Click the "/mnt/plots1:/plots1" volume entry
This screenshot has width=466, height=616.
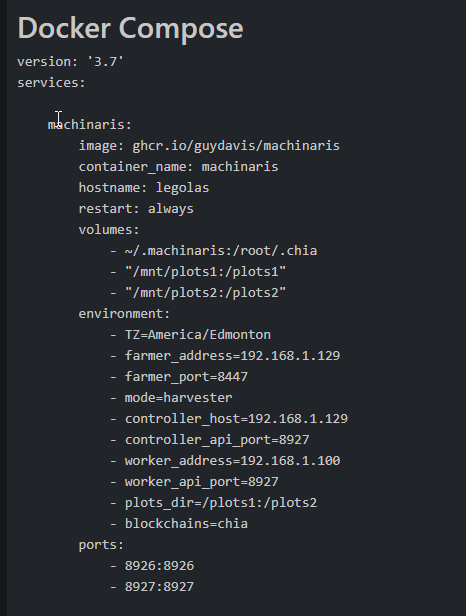click(x=198, y=271)
